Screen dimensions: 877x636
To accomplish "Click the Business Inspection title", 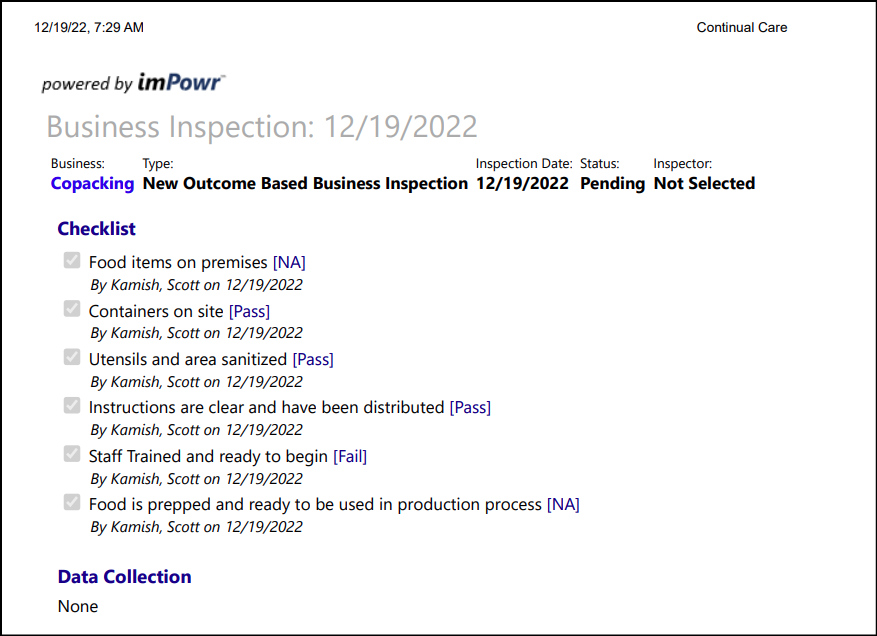I will 262,126.
